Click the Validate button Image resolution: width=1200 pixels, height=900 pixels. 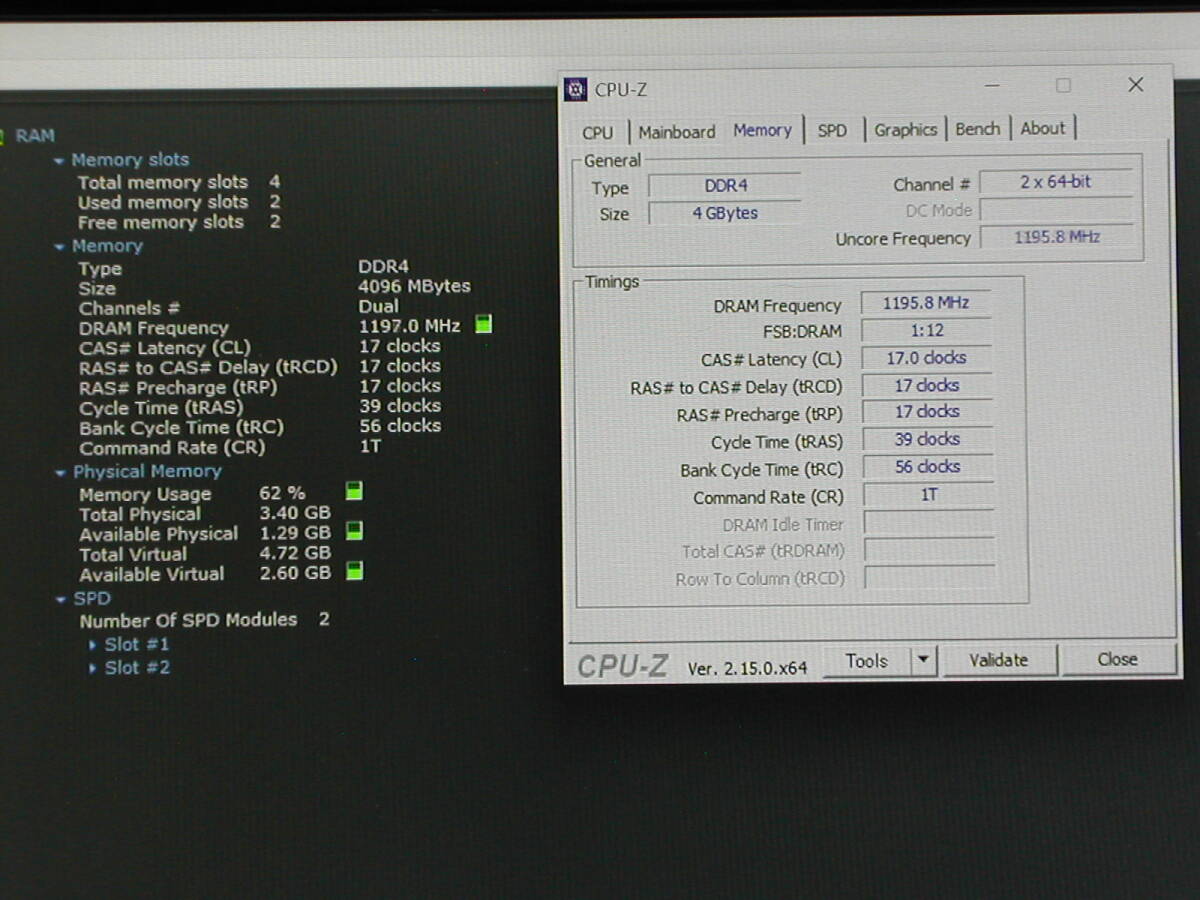coord(998,660)
